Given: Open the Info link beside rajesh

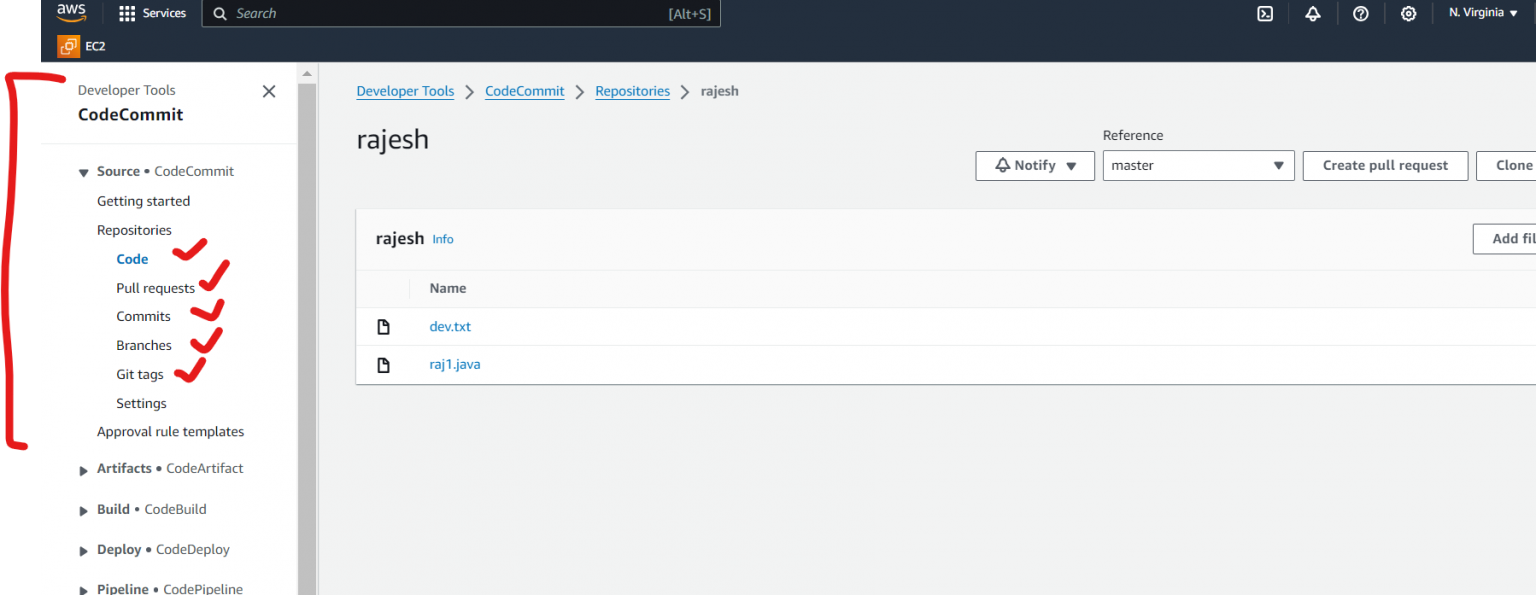Looking at the screenshot, I should [443, 239].
